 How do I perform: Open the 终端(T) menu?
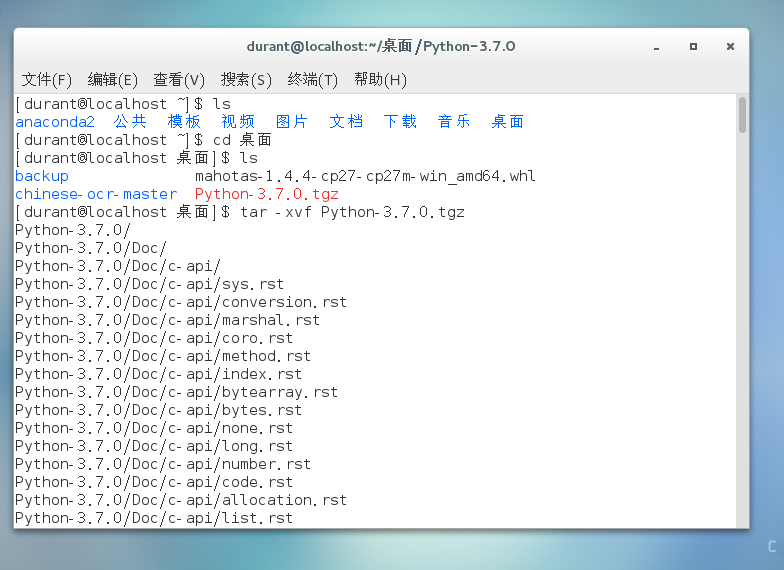(x=312, y=80)
